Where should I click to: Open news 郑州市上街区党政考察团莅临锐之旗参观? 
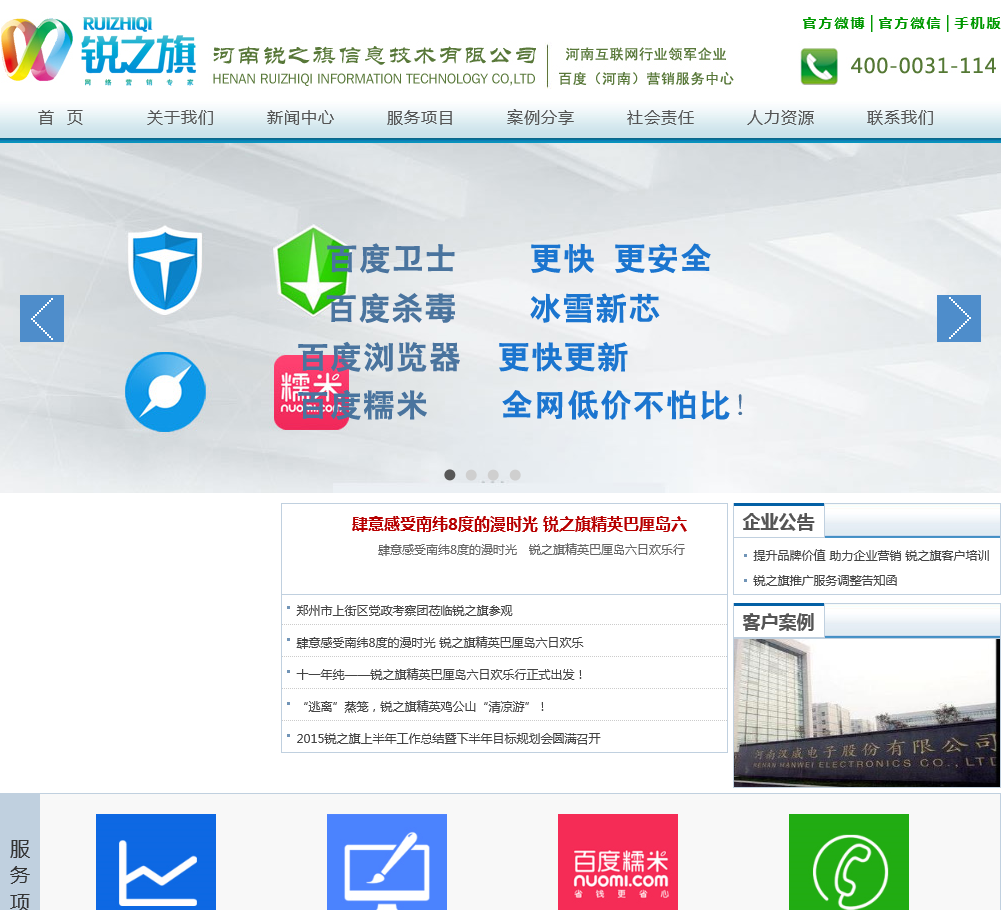404,610
